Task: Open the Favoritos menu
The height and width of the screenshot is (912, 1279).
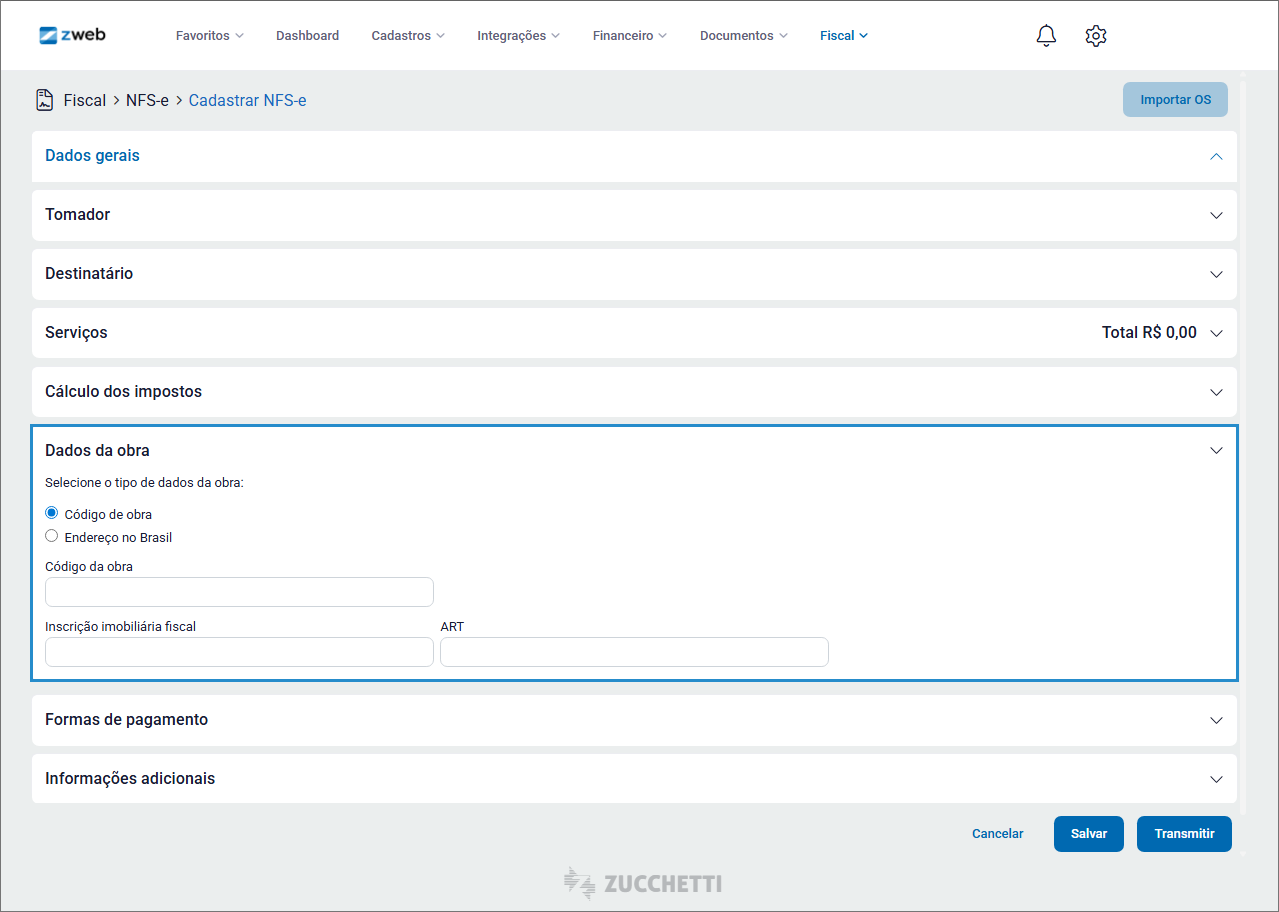Action: pyautogui.click(x=209, y=36)
